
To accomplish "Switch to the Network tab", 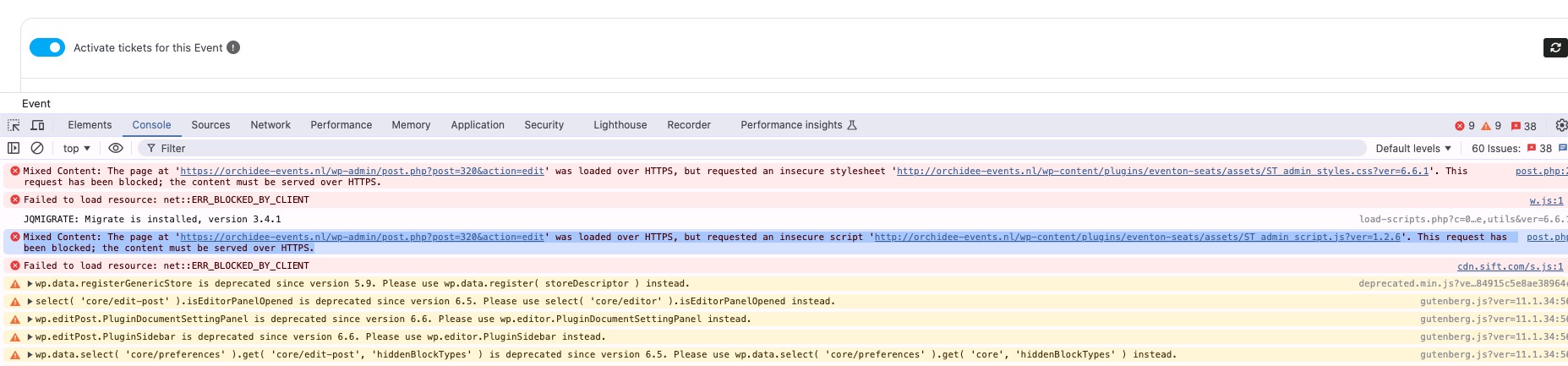I will [x=270, y=124].
